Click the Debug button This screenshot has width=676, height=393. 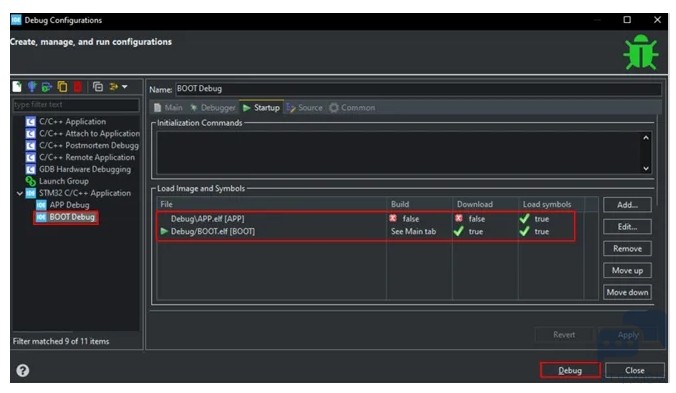(570, 371)
